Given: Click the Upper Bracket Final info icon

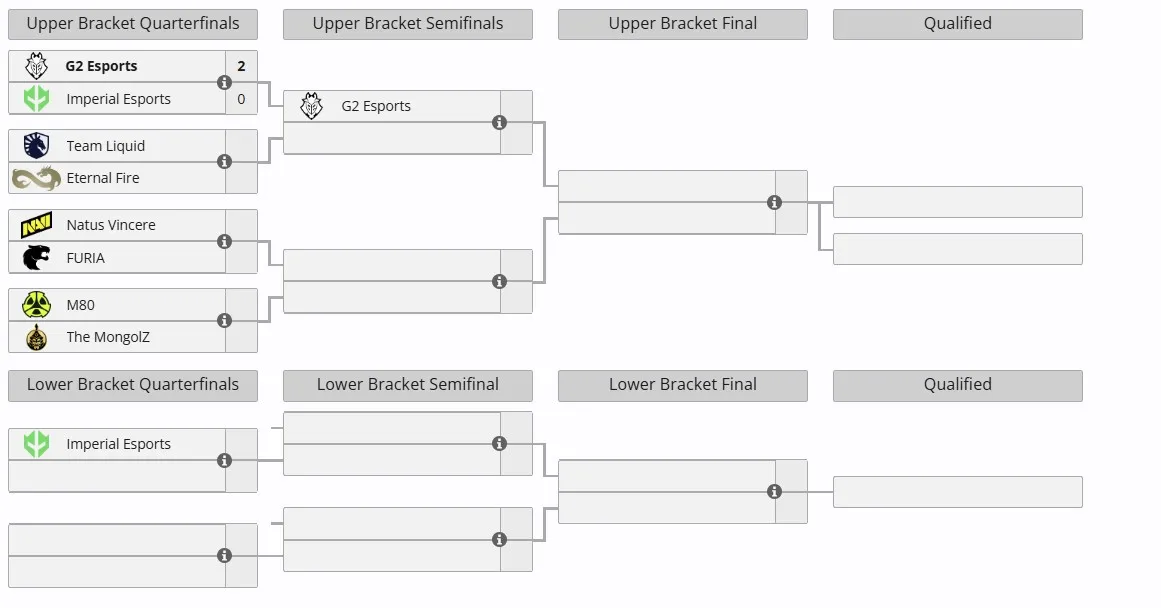Looking at the screenshot, I should click(x=774, y=202).
